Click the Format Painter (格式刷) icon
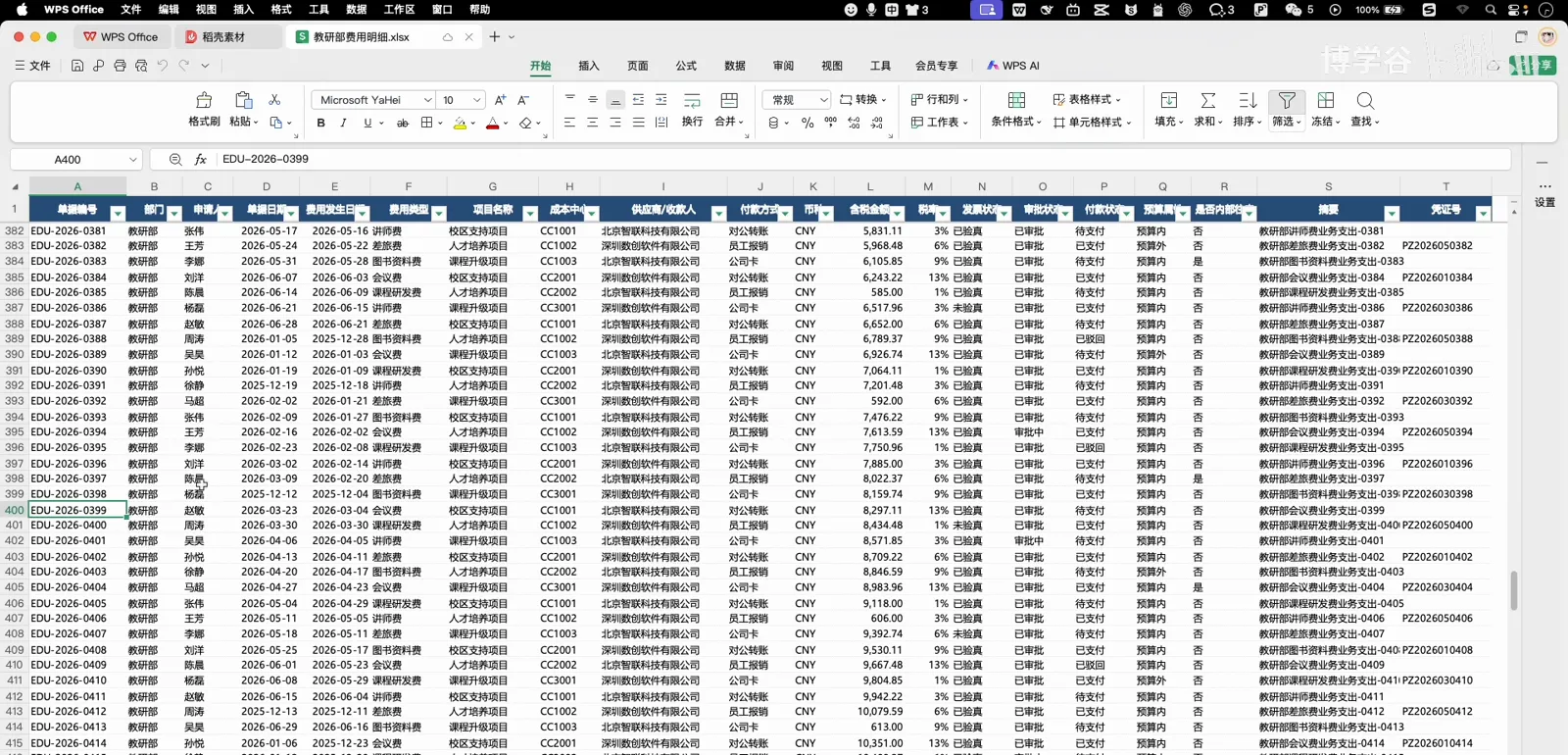The width and height of the screenshot is (1568, 755). (x=204, y=100)
